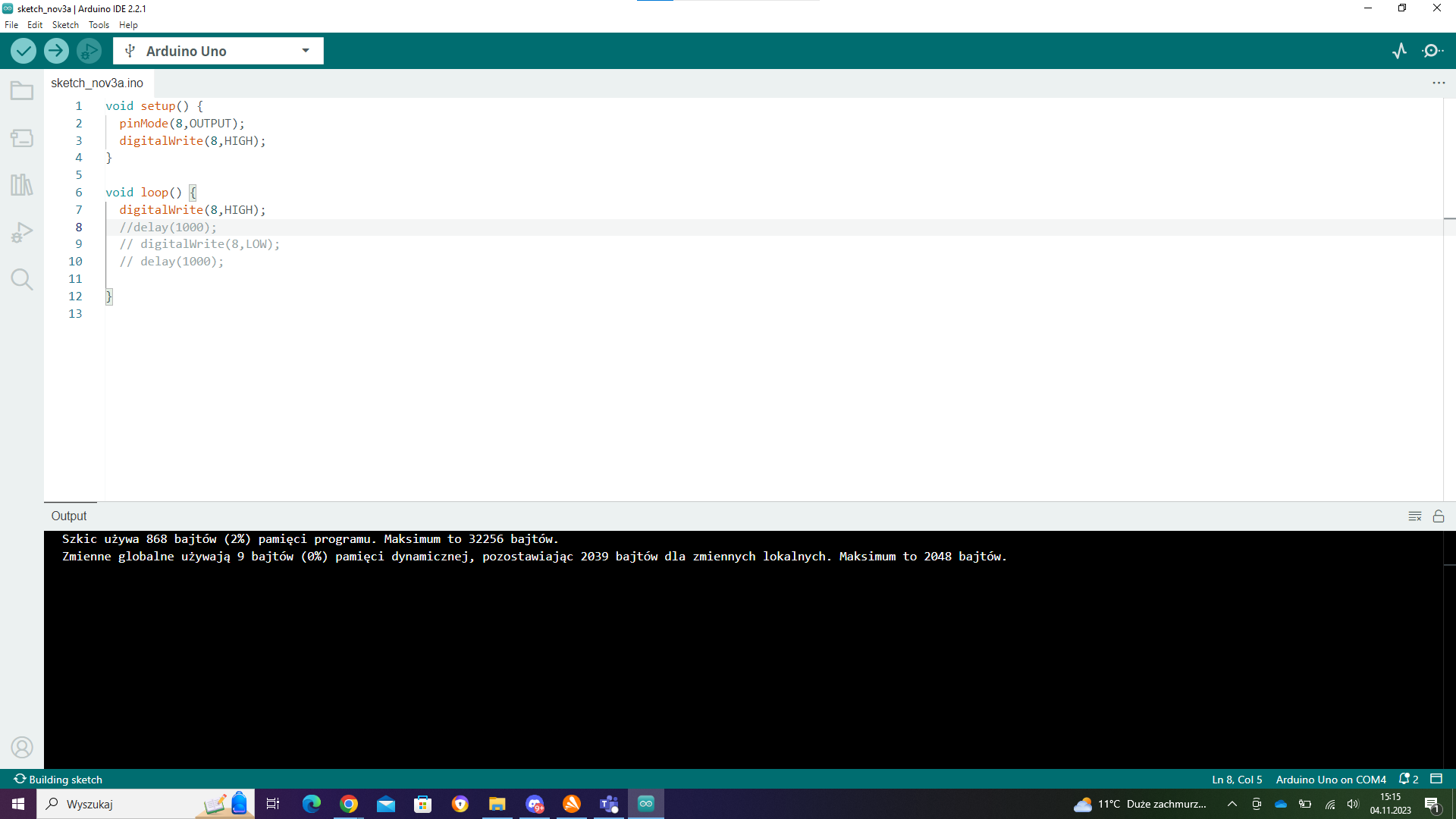Screen dimensions: 1456x819
Task: Open the Windows notification center icon
Action: click(1432, 804)
